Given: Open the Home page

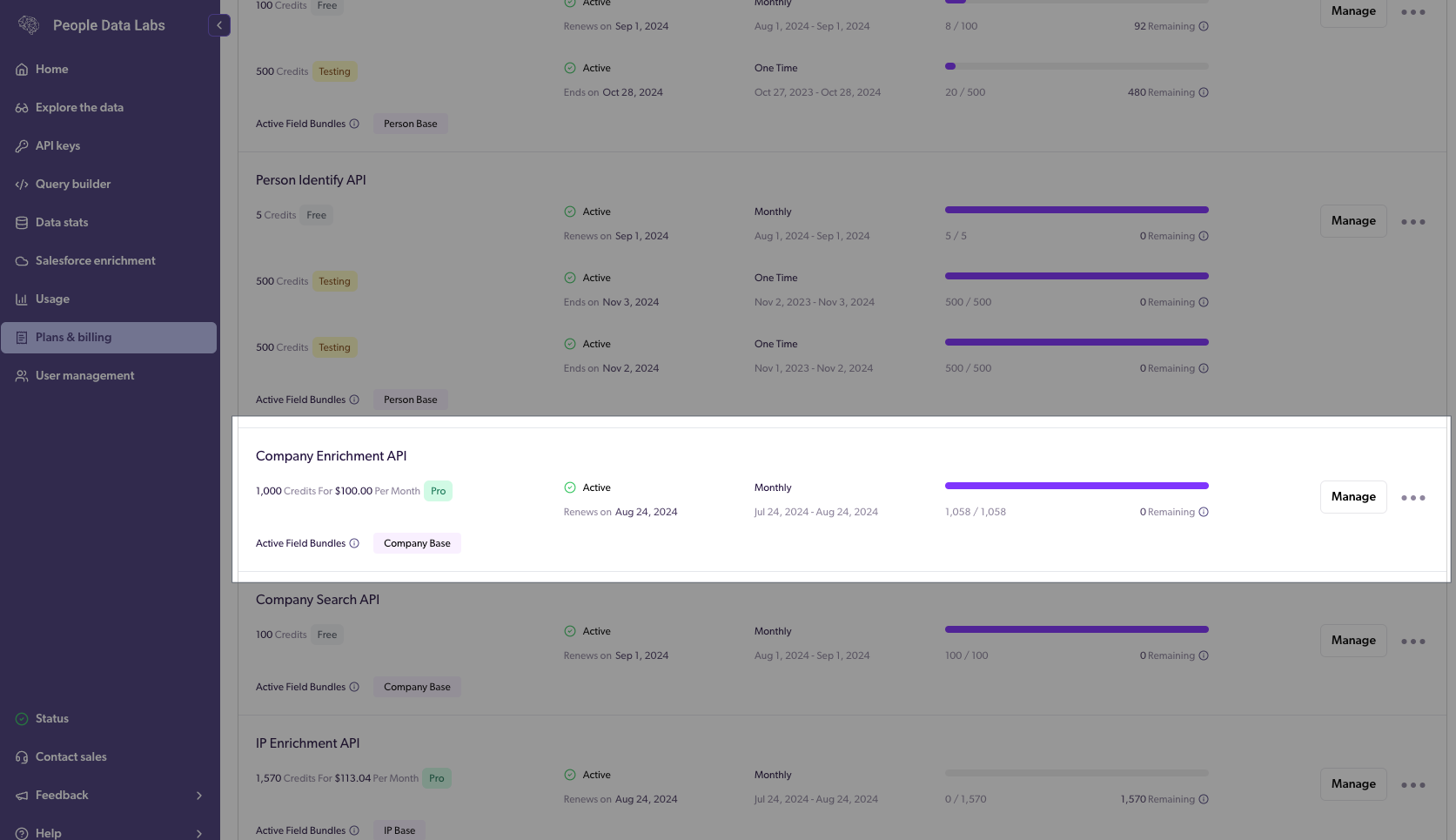Looking at the screenshot, I should pyautogui.click(x=109, y=70).
